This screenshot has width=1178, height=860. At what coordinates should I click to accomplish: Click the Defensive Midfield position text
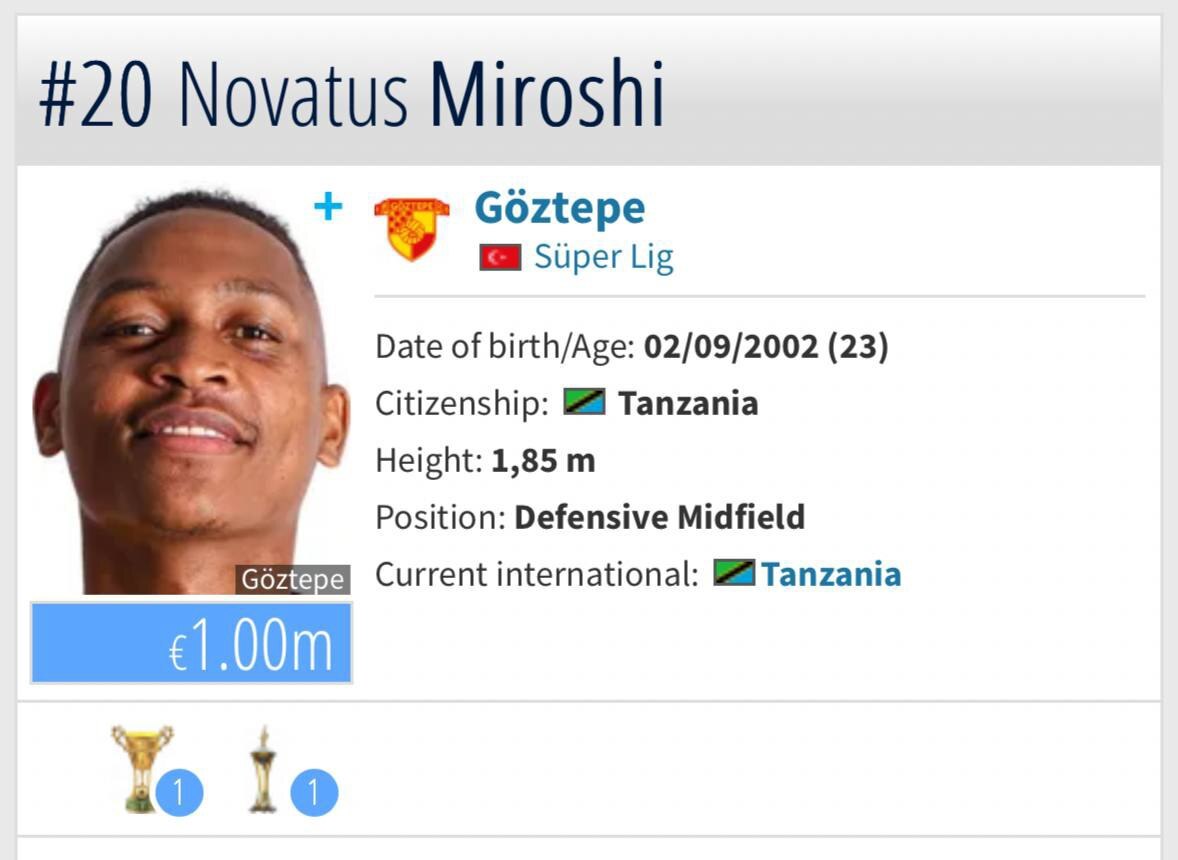click(659, 517)
